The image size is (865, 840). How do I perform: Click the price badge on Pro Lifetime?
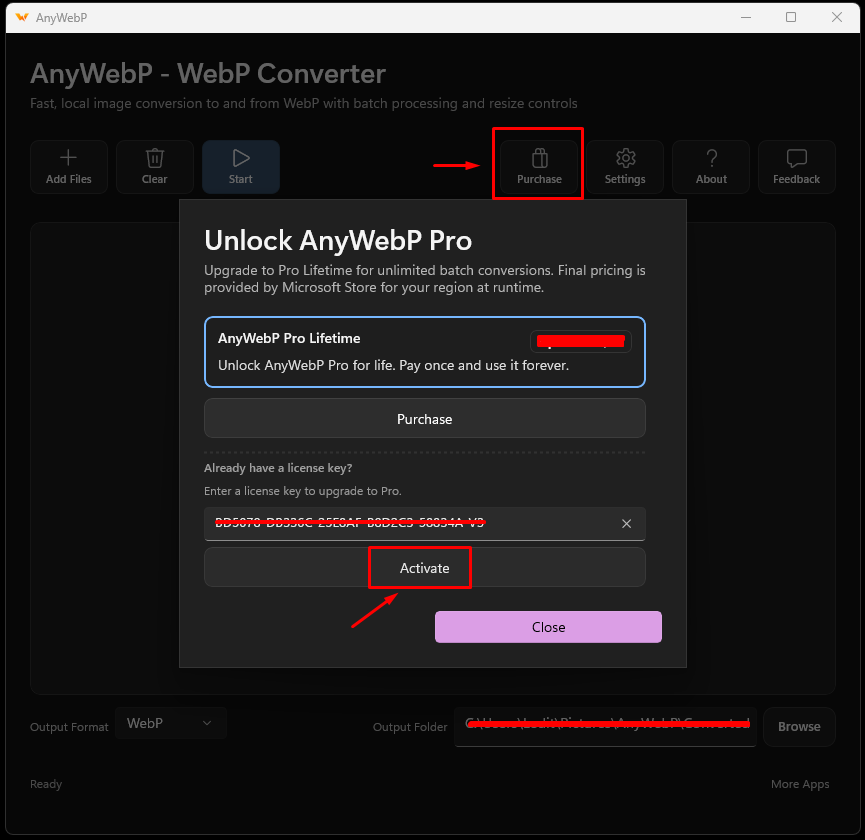click(580, 341)
